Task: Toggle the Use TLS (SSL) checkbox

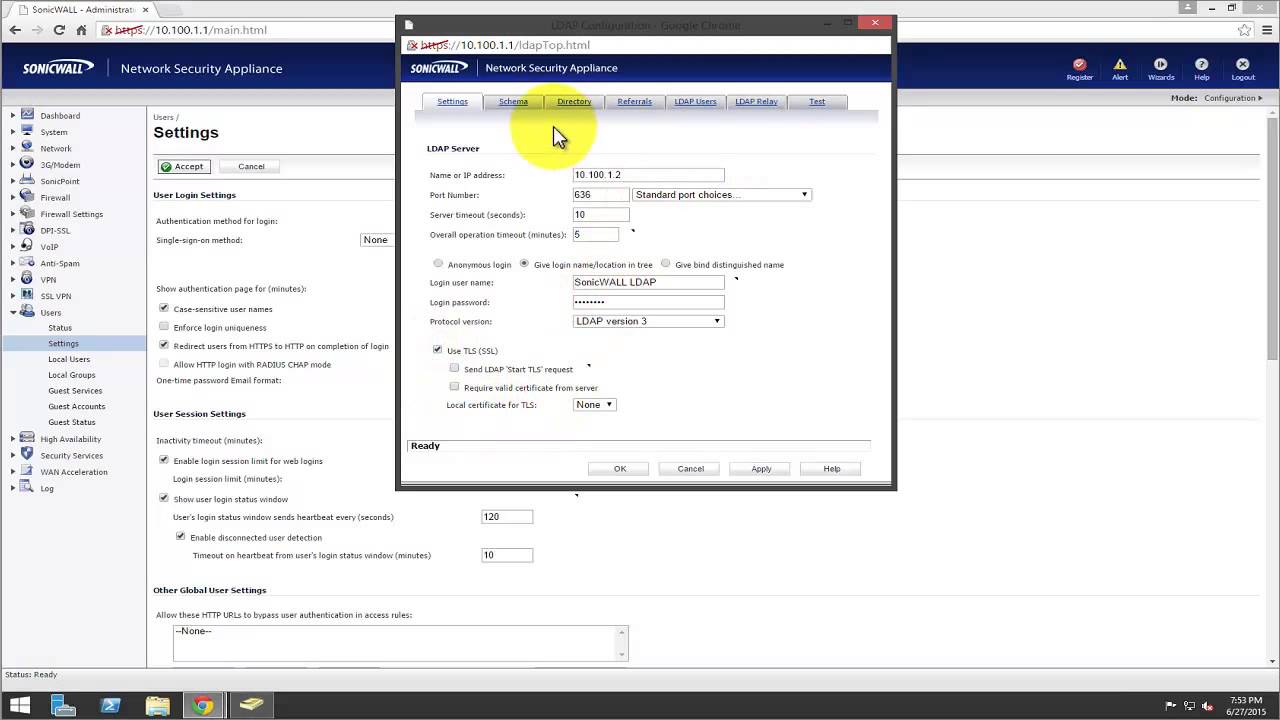Action: pyautogui.click(x=437, y=350)
